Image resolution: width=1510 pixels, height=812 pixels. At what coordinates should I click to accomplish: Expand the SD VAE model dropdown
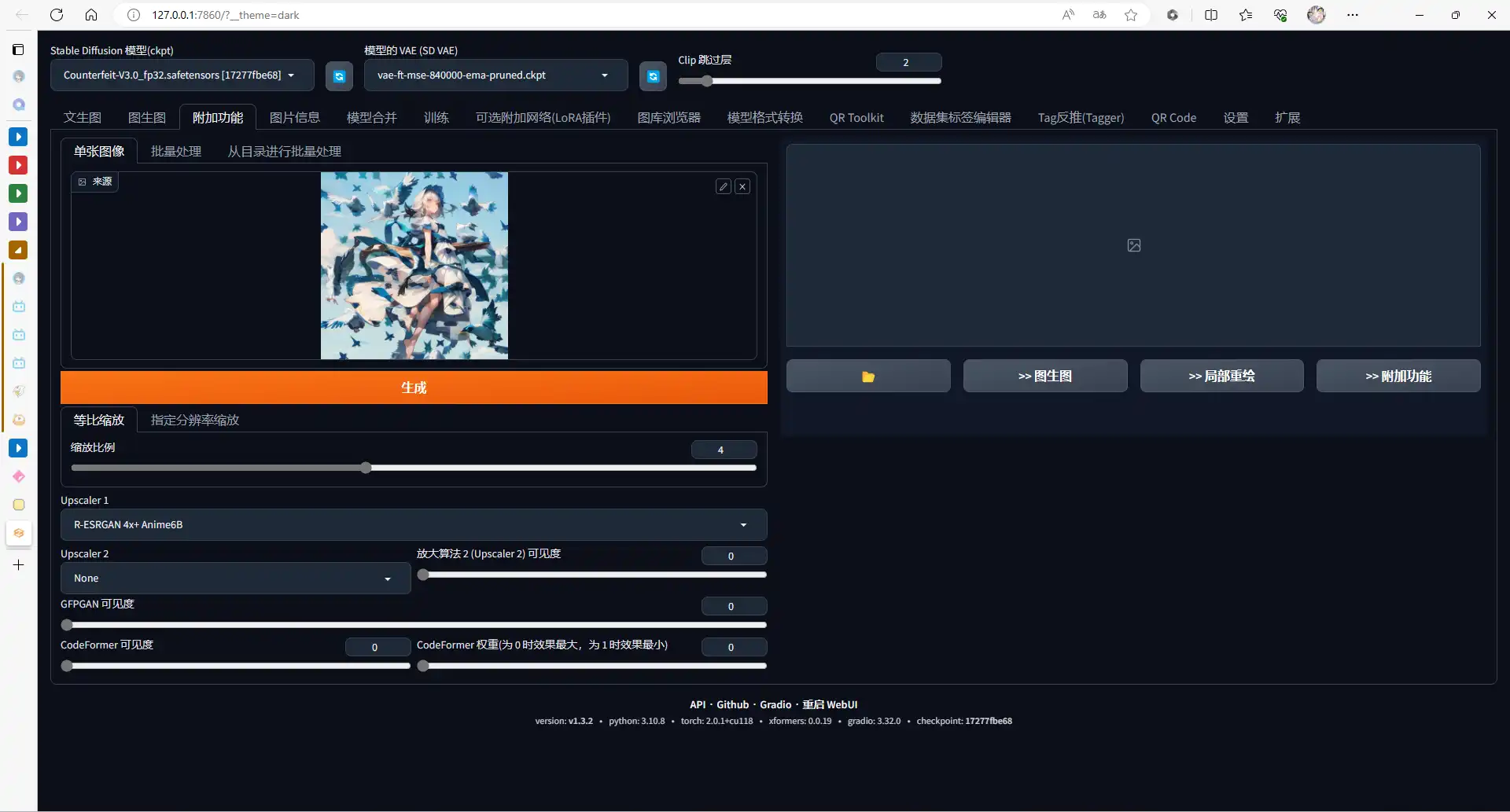click(x=495, y=75)
